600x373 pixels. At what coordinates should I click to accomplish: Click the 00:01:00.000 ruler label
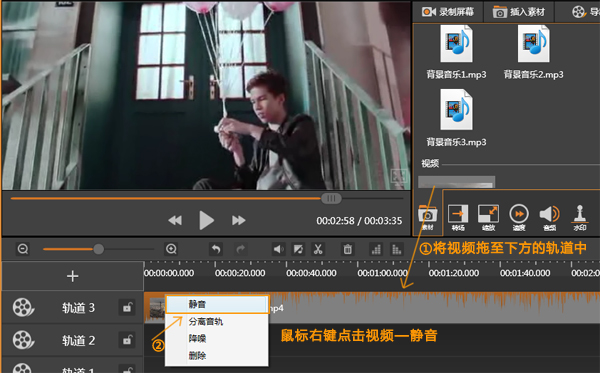[x=382, y=273]
